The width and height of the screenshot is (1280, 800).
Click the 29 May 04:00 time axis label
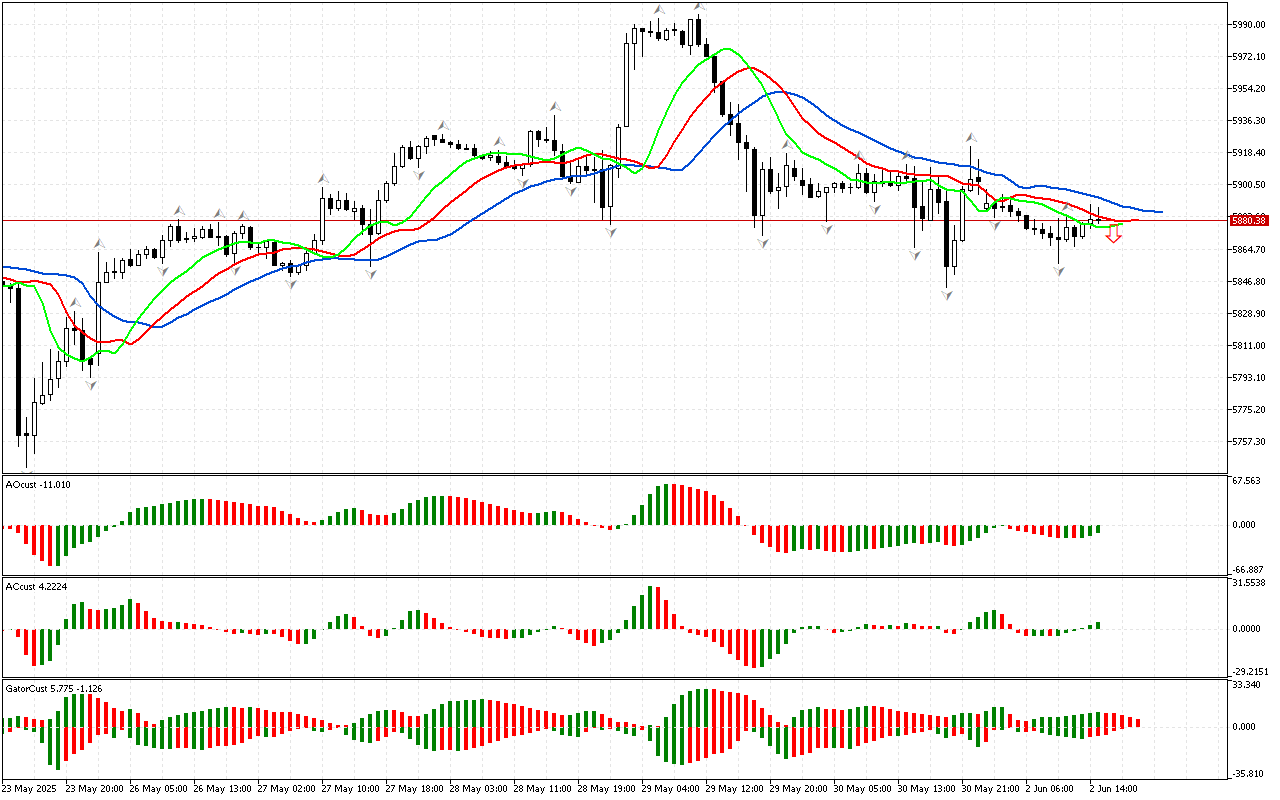pos(670,788)
